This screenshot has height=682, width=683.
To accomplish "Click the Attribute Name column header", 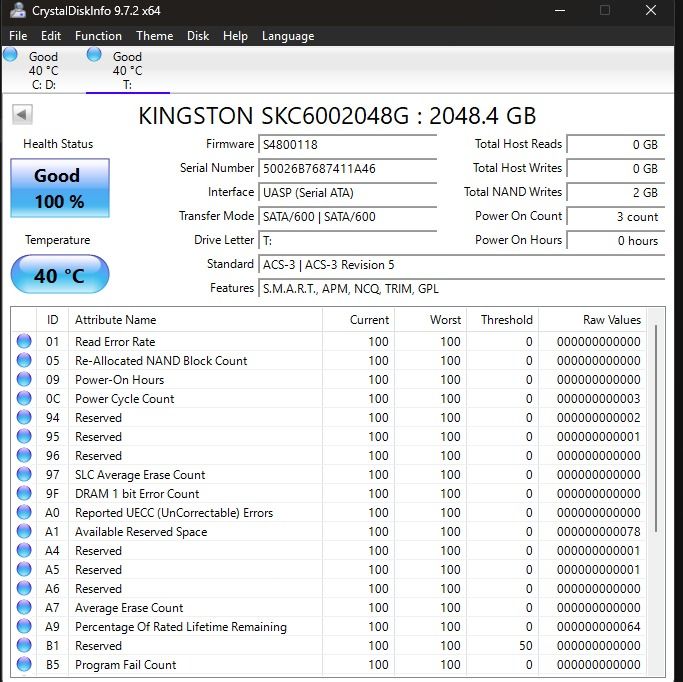I will click(195, 320).
